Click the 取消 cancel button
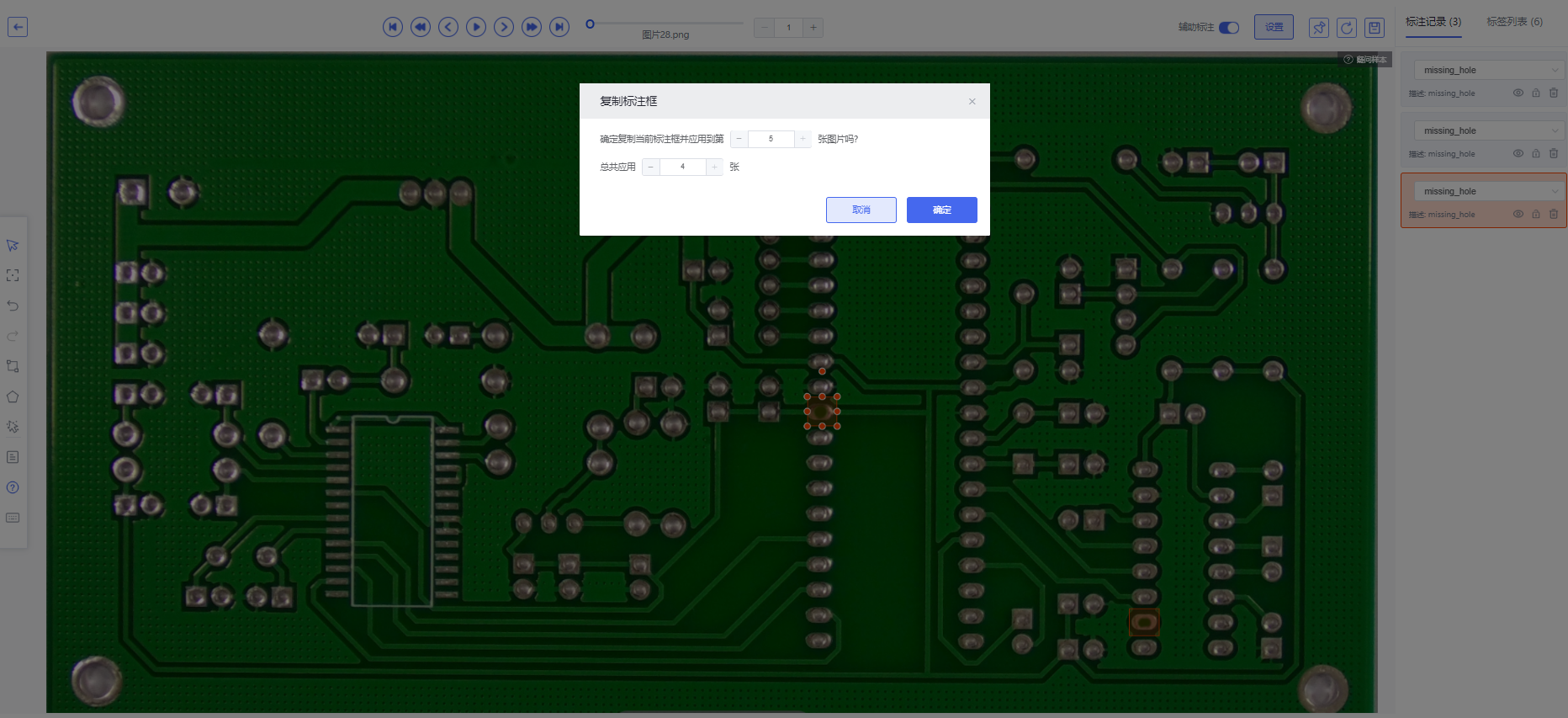Screen dimensions: 1568x718 861,210
